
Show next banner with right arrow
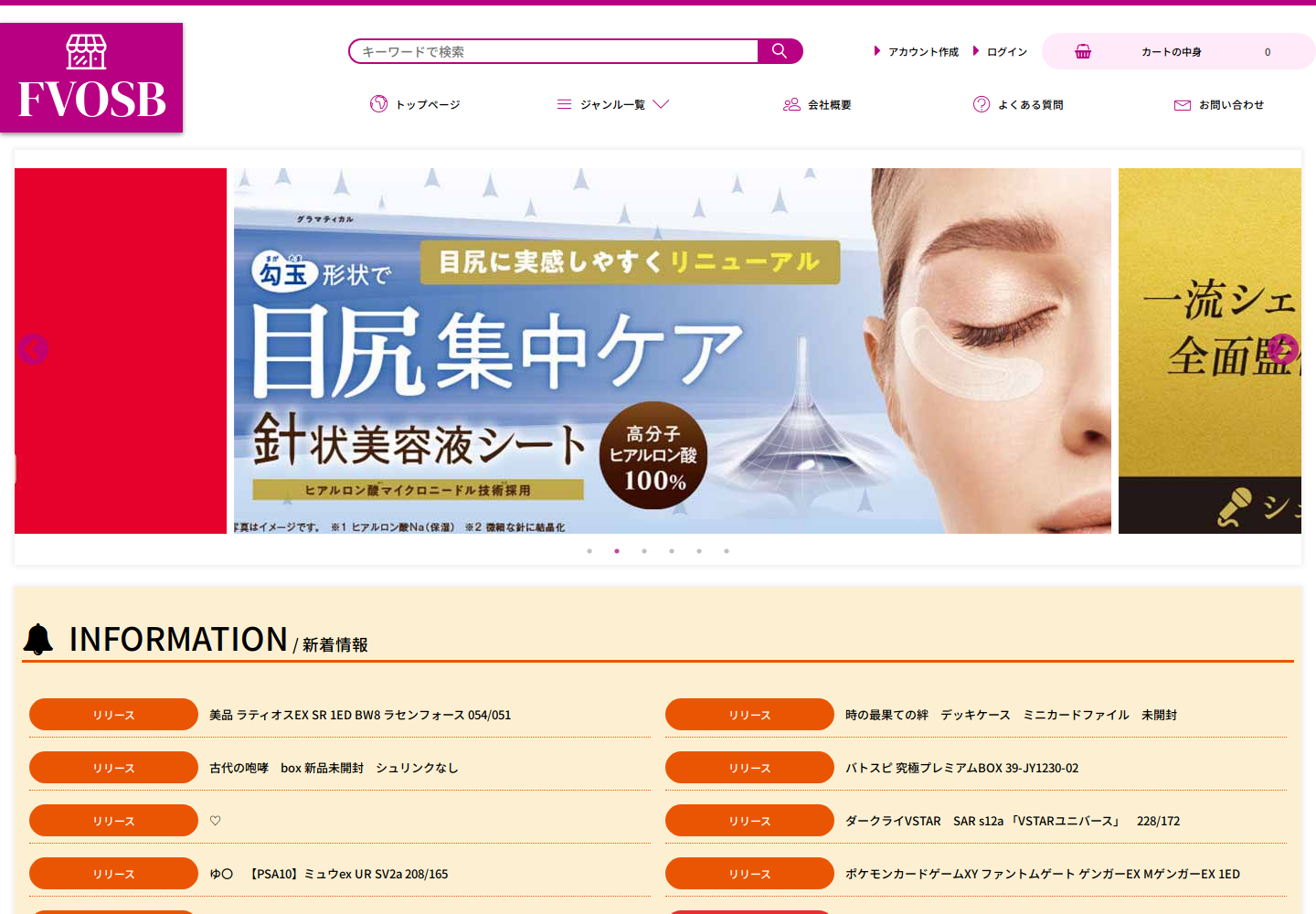point(1283,349)
